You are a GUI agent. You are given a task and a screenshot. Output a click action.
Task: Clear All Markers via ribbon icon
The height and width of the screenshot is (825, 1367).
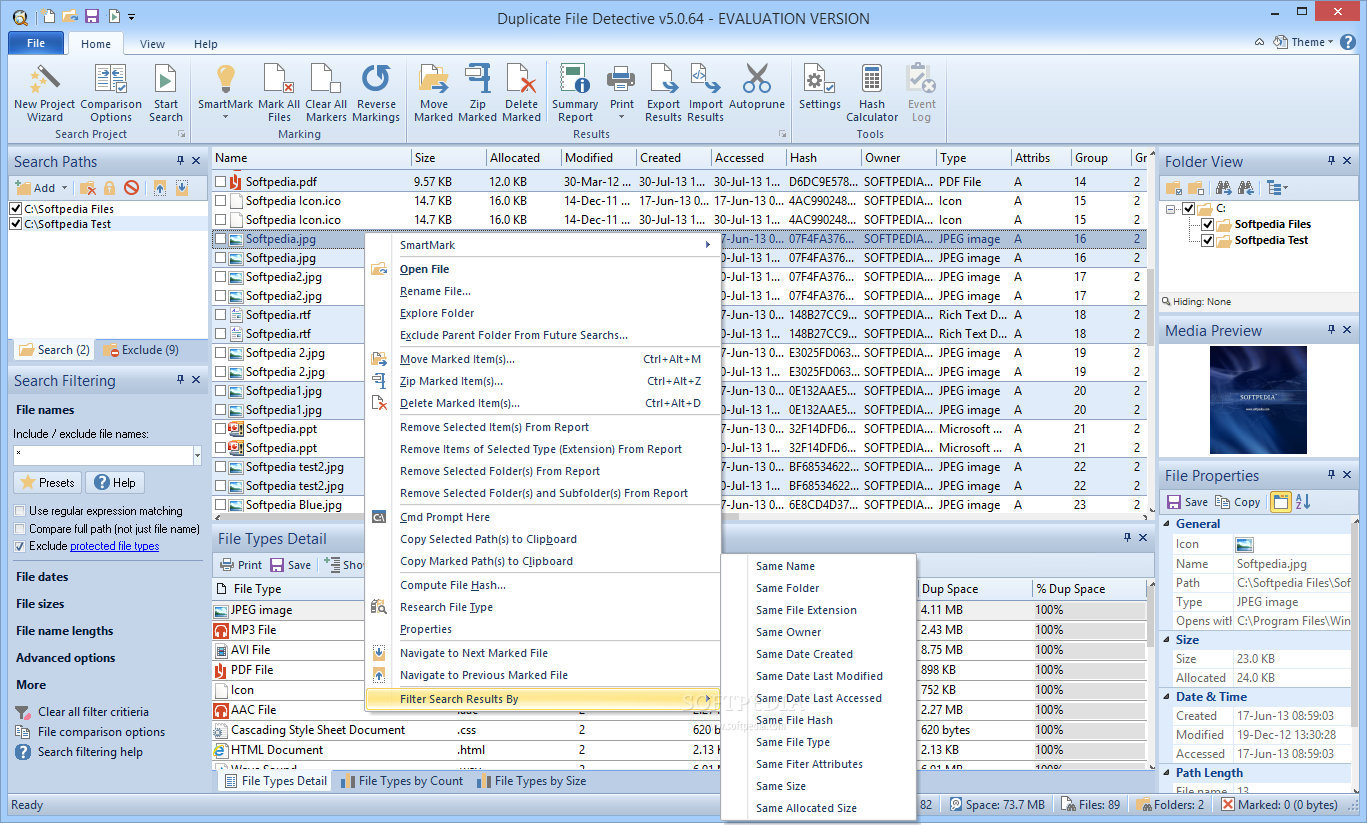click(326, 93)
